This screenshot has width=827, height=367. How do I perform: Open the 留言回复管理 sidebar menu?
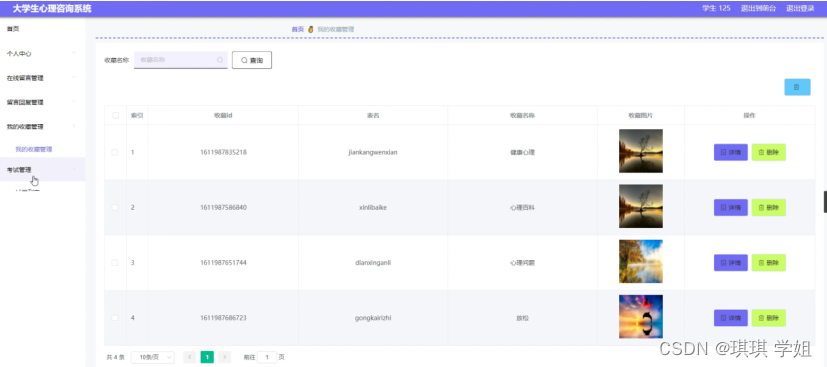coord(43,102)
